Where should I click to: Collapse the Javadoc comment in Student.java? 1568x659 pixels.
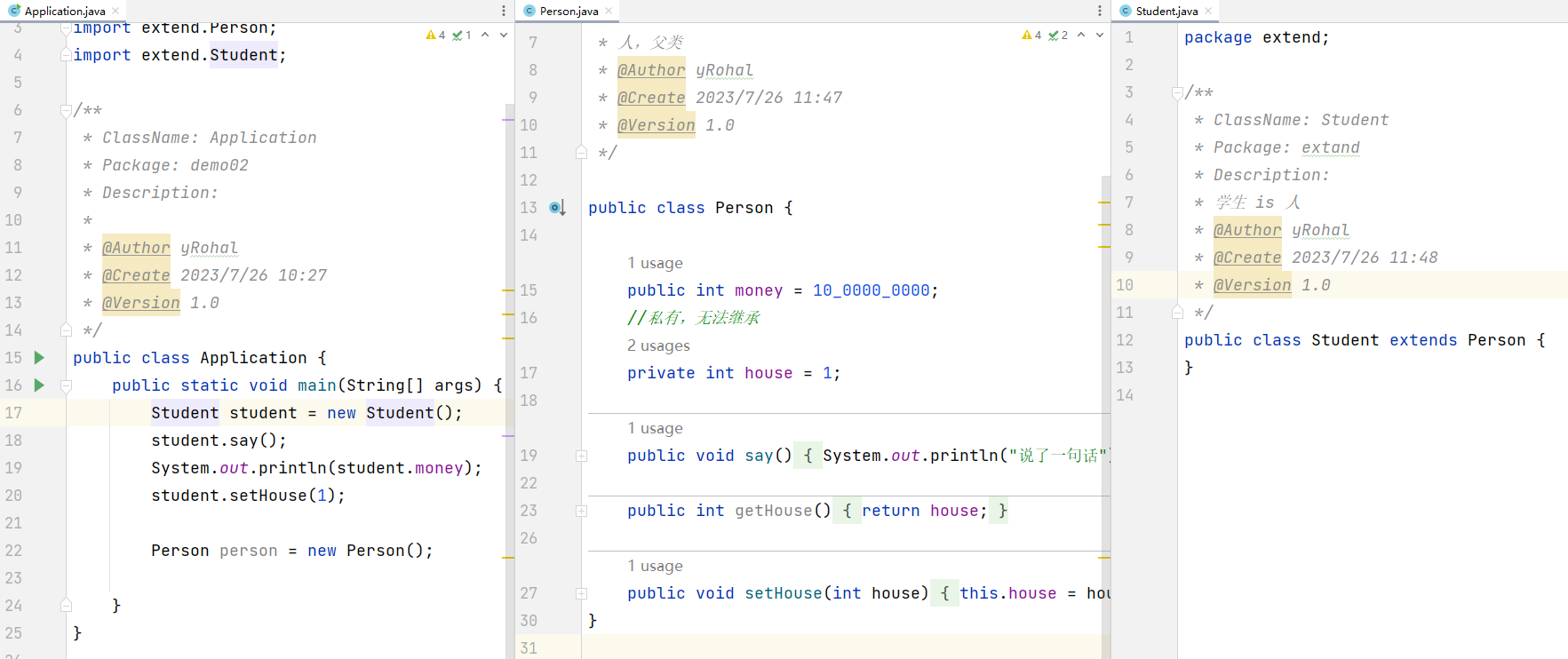point(1177,92)
